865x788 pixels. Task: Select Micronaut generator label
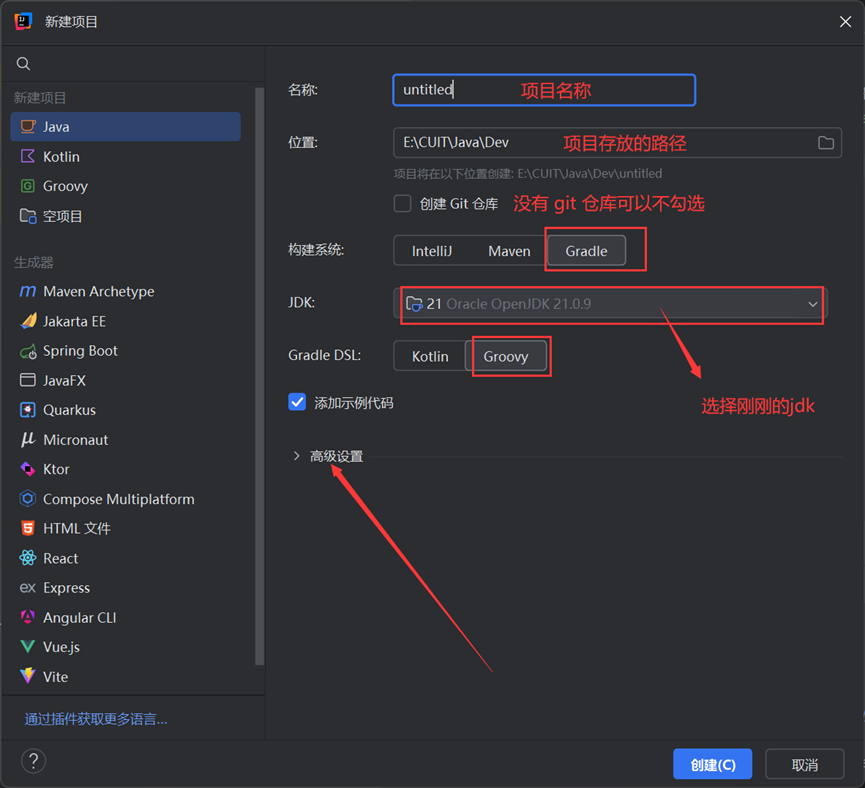click(76, 440)
